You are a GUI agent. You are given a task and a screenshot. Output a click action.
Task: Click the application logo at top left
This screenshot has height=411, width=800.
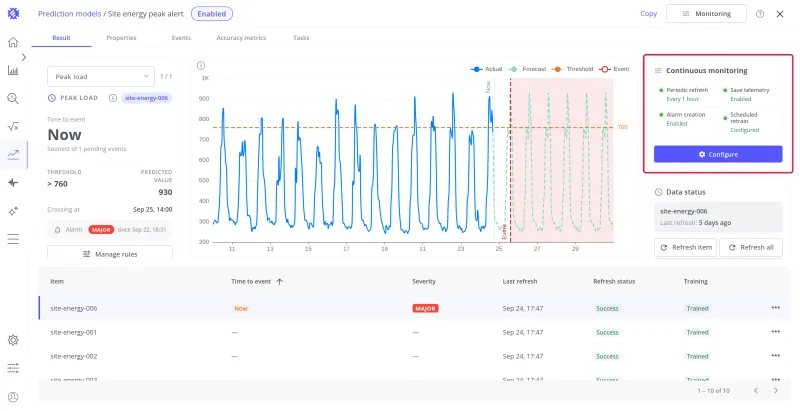[13, 14]
